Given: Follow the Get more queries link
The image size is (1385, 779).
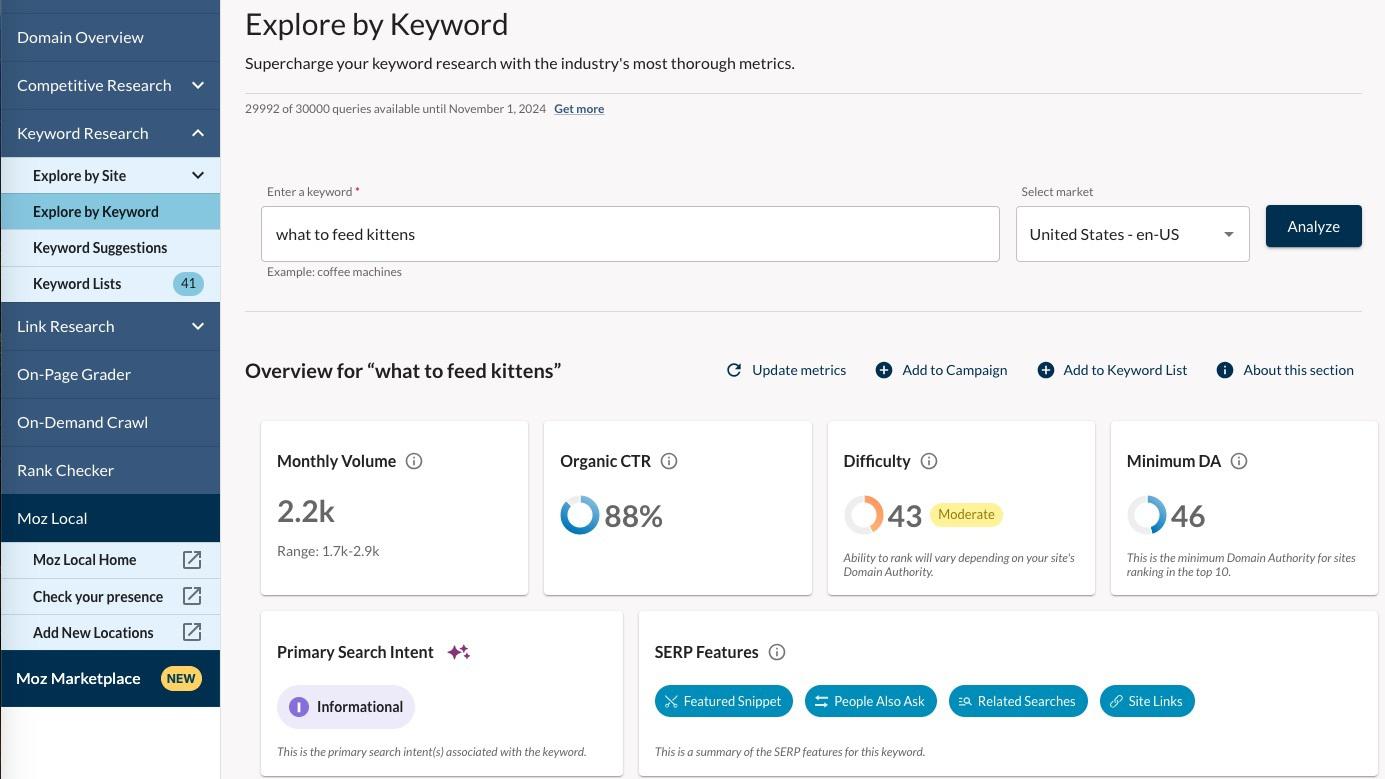Looking at the screenshot, I should (579, 109).
